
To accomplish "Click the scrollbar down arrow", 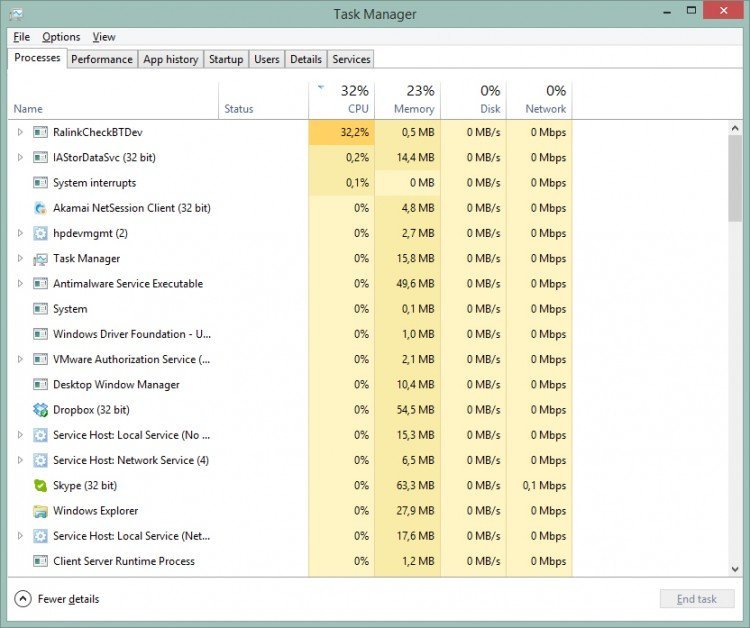I will pyautogui.click(x=735, y=569).
